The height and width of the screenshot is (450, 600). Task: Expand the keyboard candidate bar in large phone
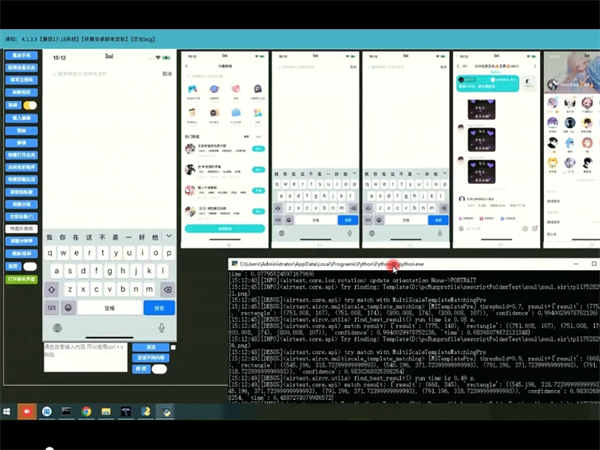[x=167, y=237]
